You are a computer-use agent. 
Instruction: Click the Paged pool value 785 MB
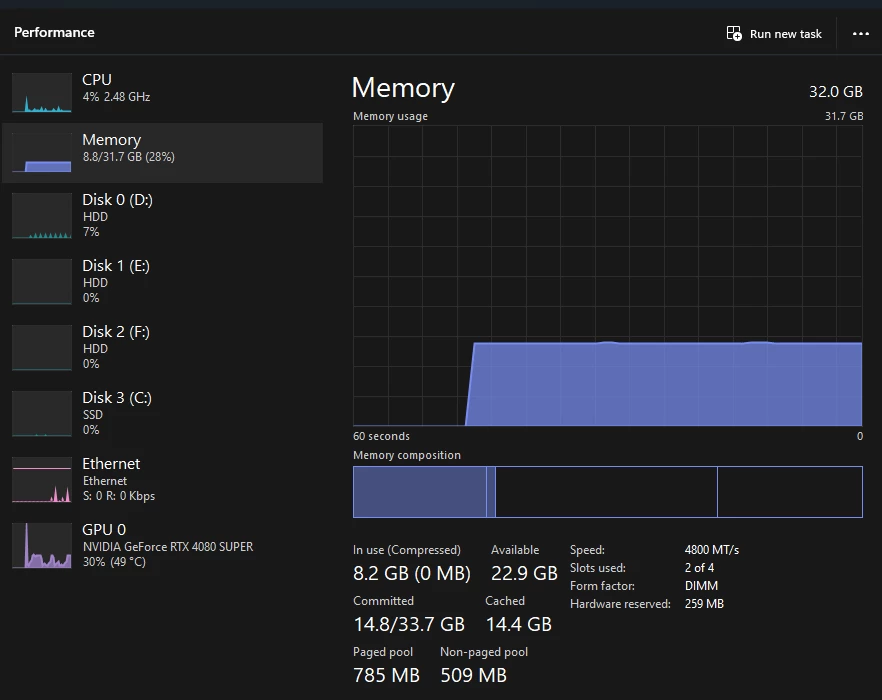coord(386,675)
